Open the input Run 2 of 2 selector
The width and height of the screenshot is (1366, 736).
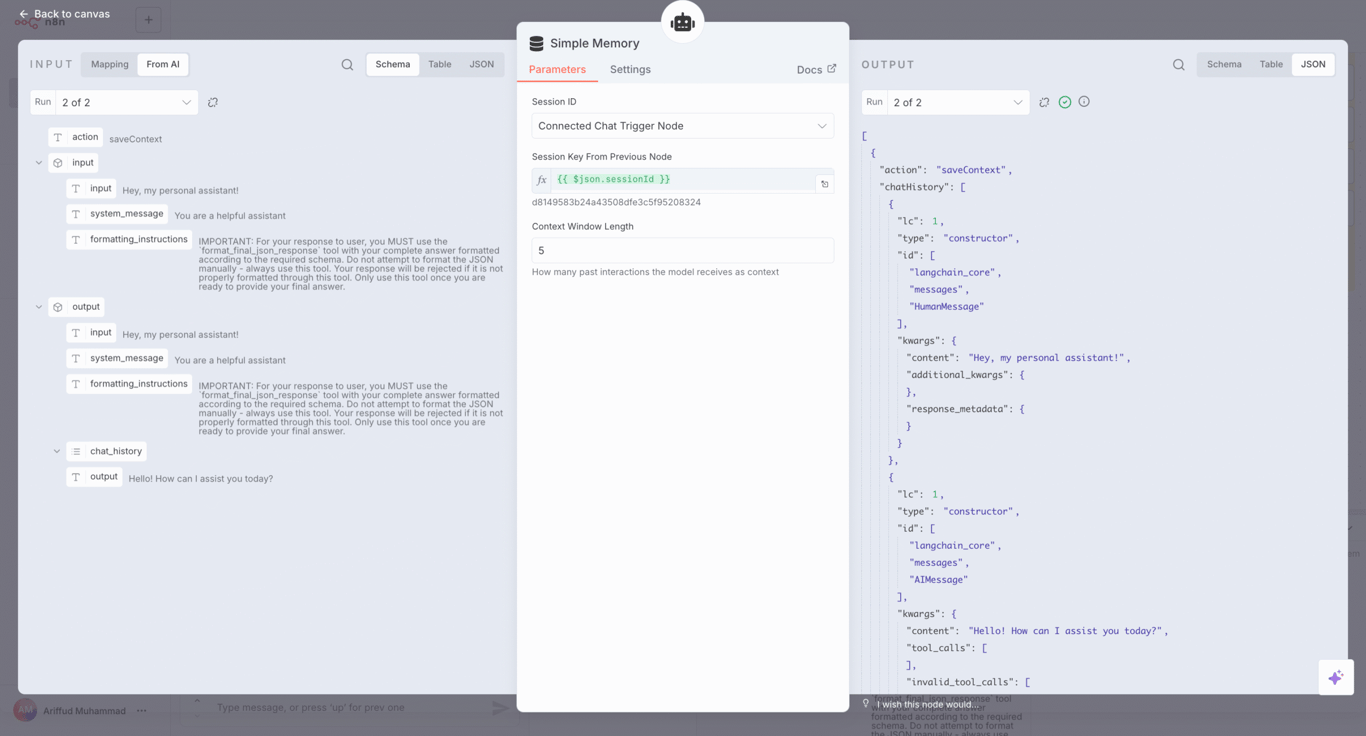(x=126, y=102)
